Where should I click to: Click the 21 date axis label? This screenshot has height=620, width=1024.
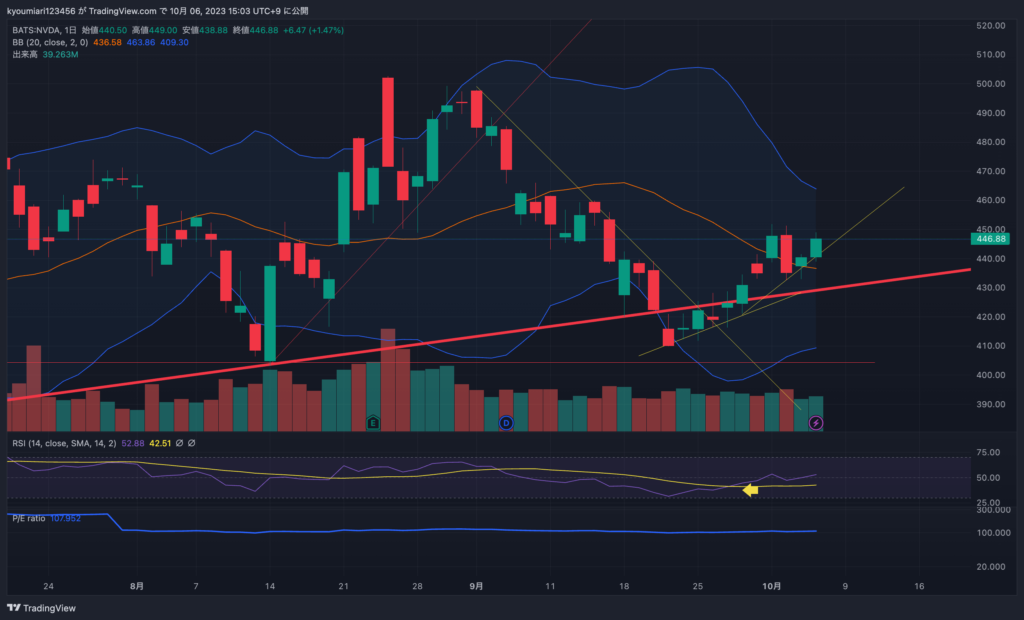(344, 586)
